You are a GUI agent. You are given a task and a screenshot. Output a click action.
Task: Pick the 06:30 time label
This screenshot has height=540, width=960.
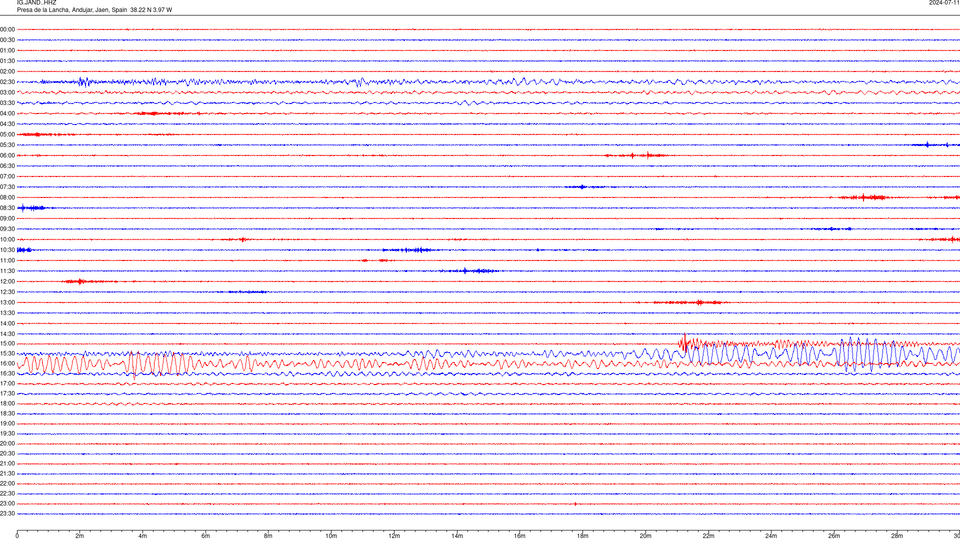7,166
